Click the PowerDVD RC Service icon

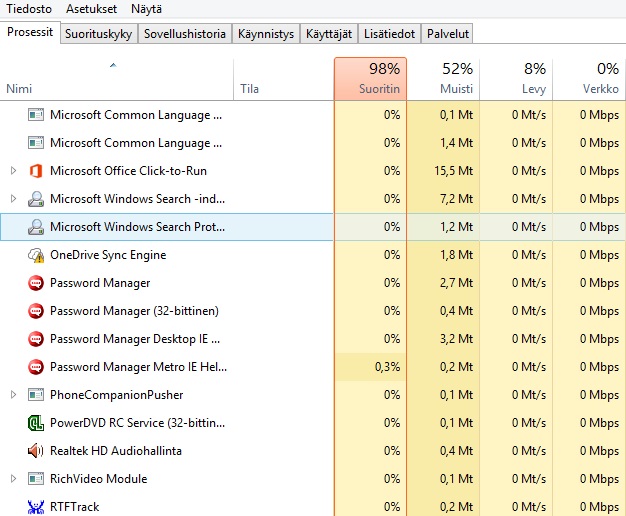coord(36,423)
